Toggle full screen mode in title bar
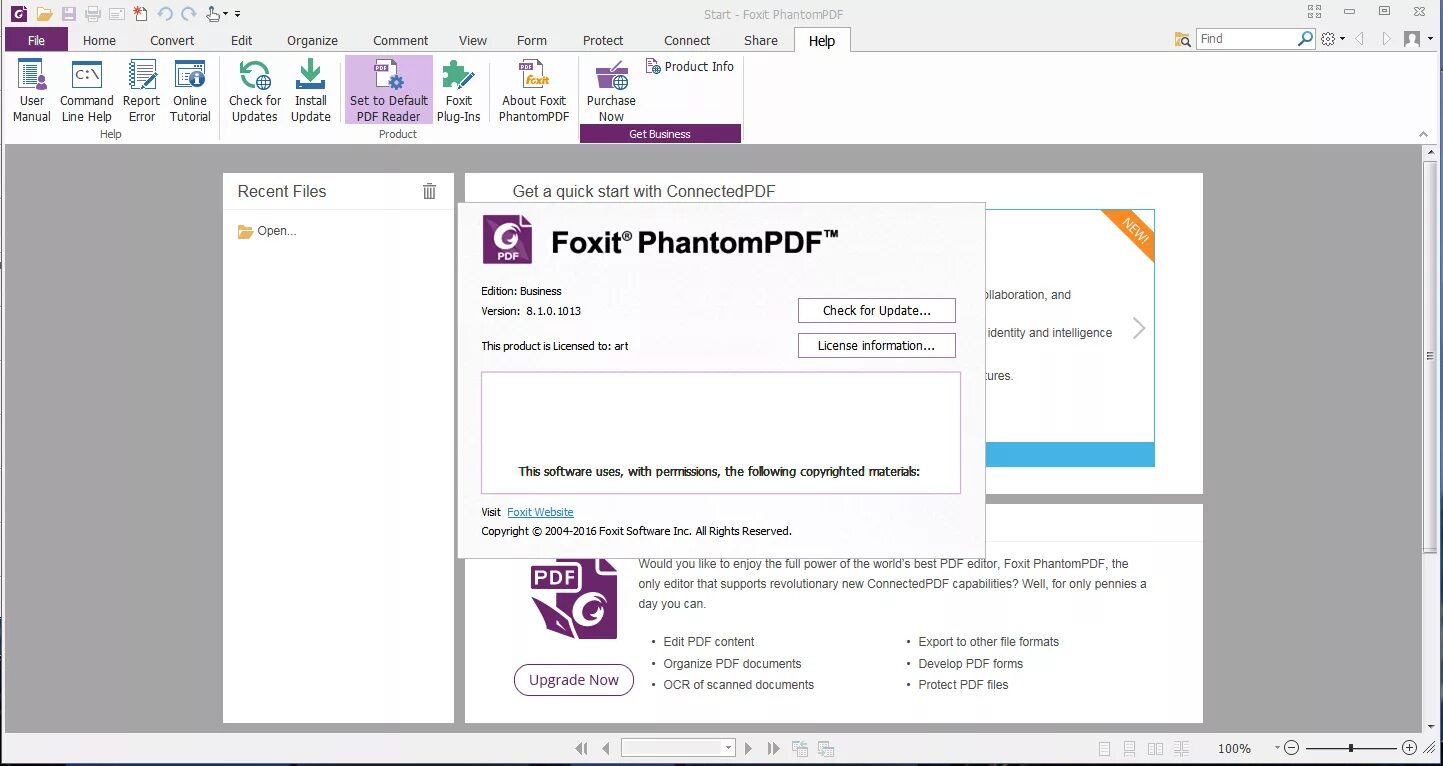The width and height of the screenshot is (1443, 766). click(x=1316, y=12)
